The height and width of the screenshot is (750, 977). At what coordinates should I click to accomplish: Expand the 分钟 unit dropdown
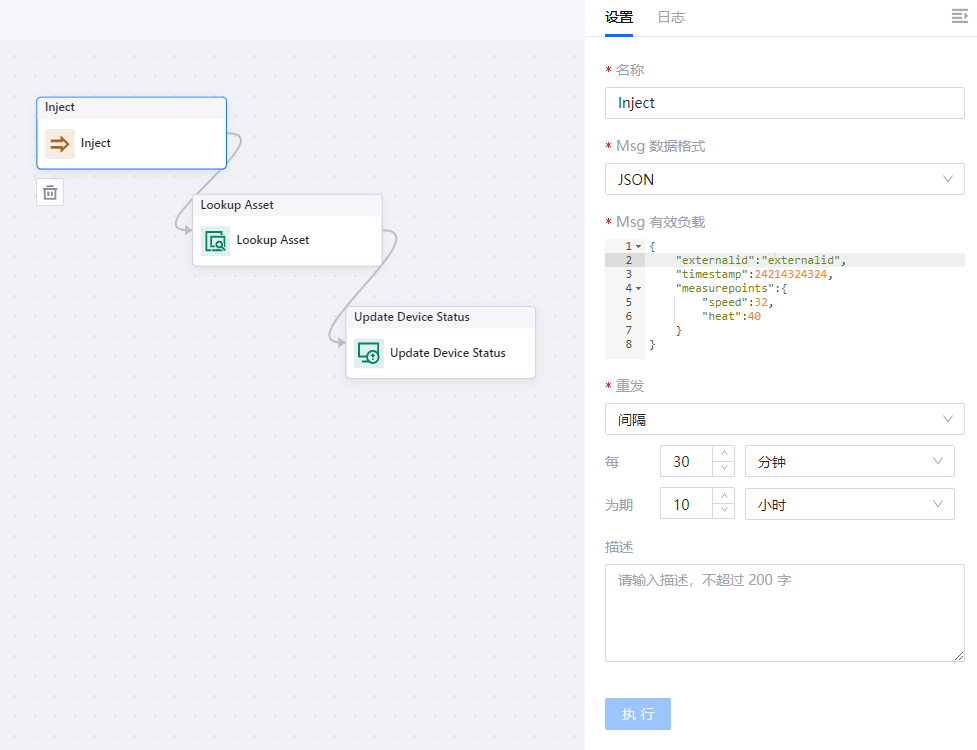tap(849, 461)
